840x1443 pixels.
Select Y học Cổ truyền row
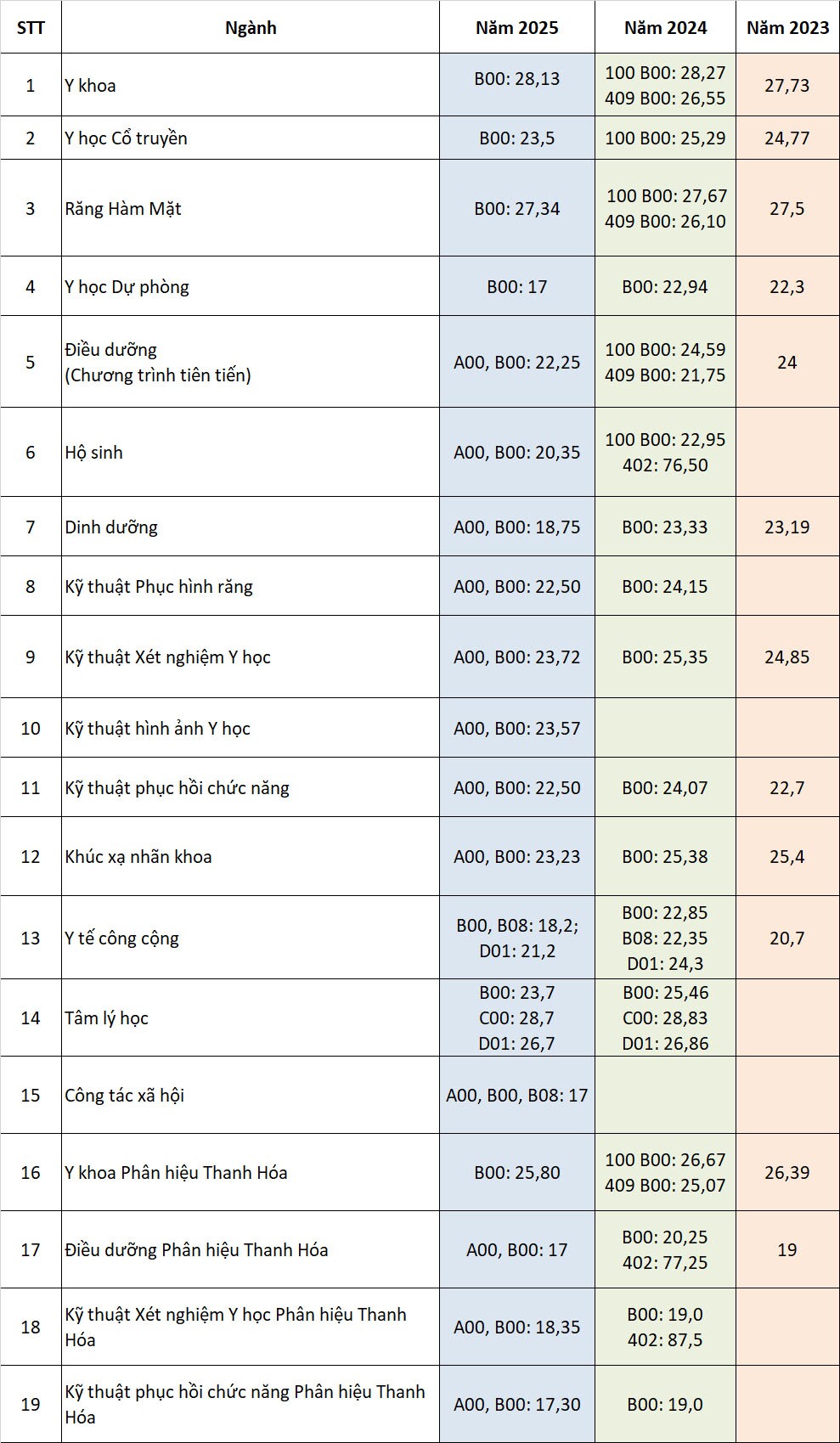(x=420, y=138)
